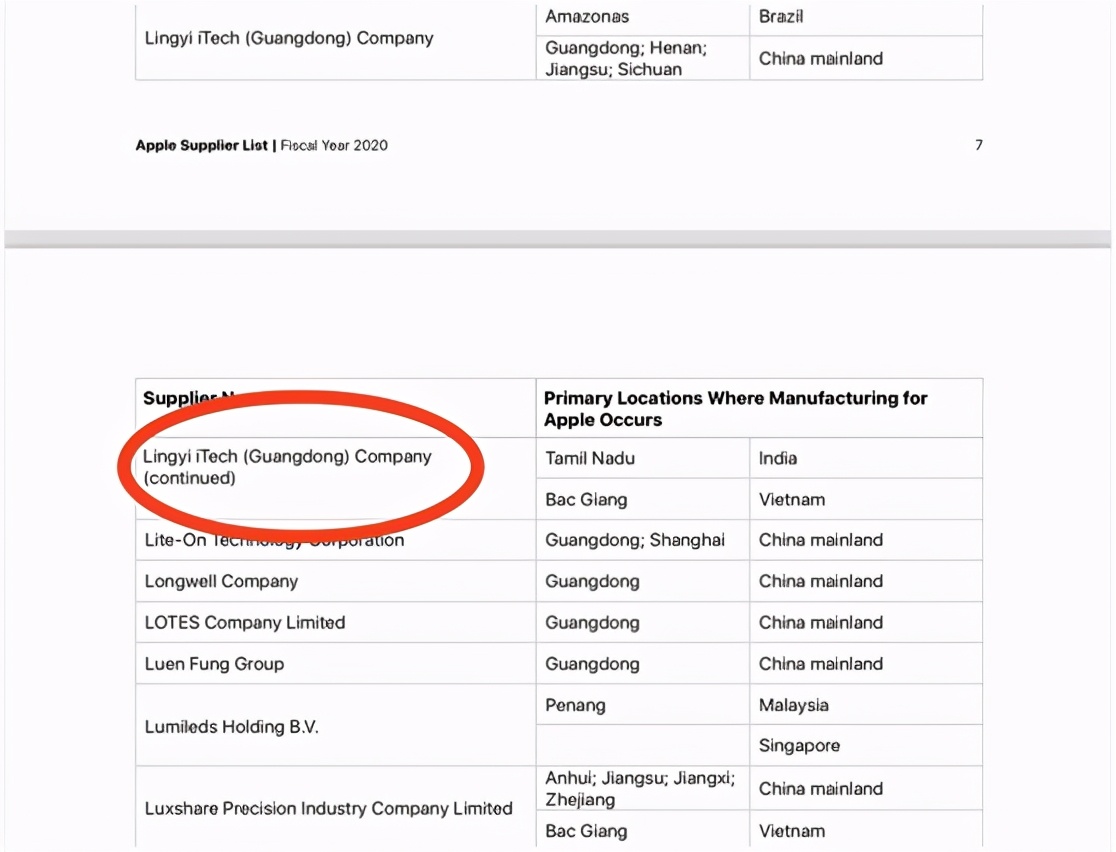Select the "Lumileds Holding B.V." supplier name

coord(231,727)
